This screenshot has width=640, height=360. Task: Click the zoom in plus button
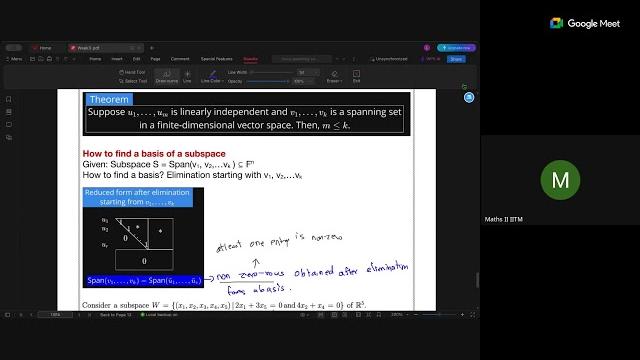(462, 315)
